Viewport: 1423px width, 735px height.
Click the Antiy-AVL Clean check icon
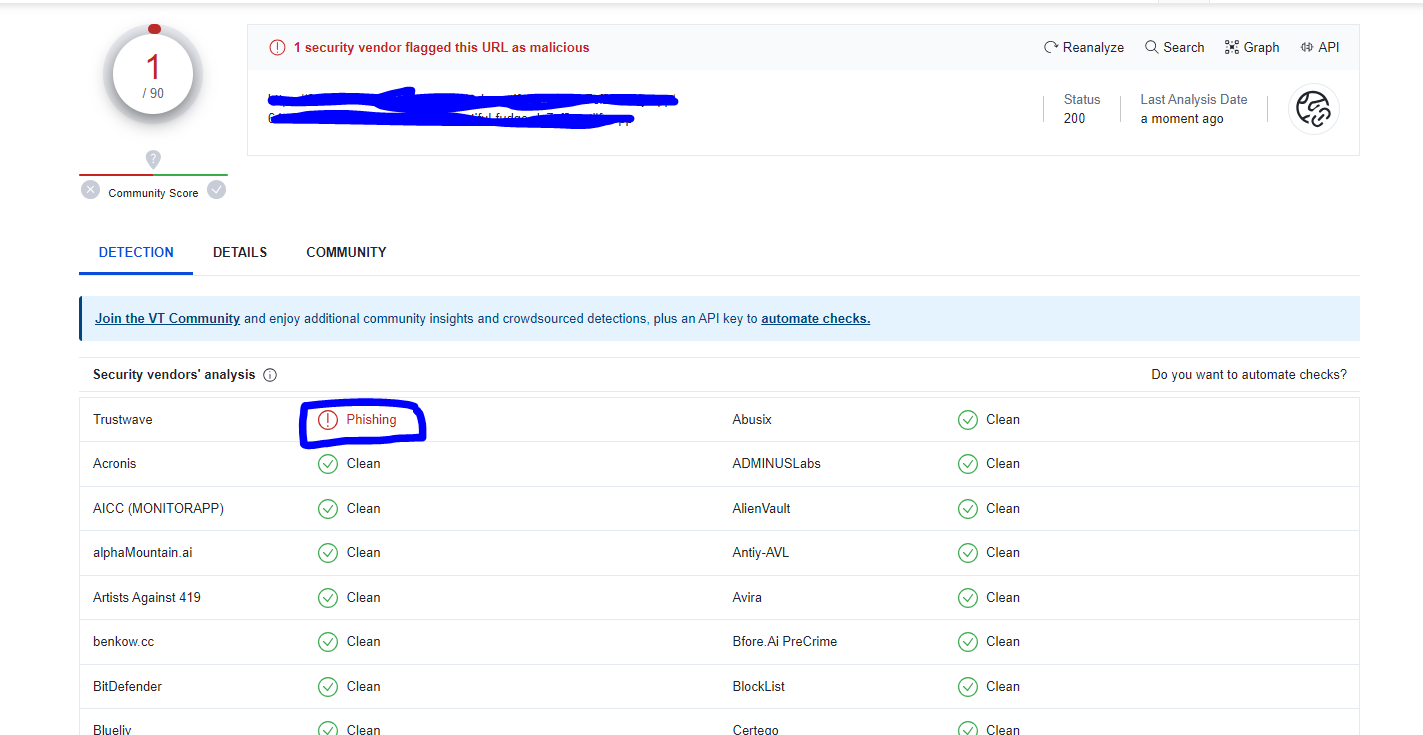[968, 553]
